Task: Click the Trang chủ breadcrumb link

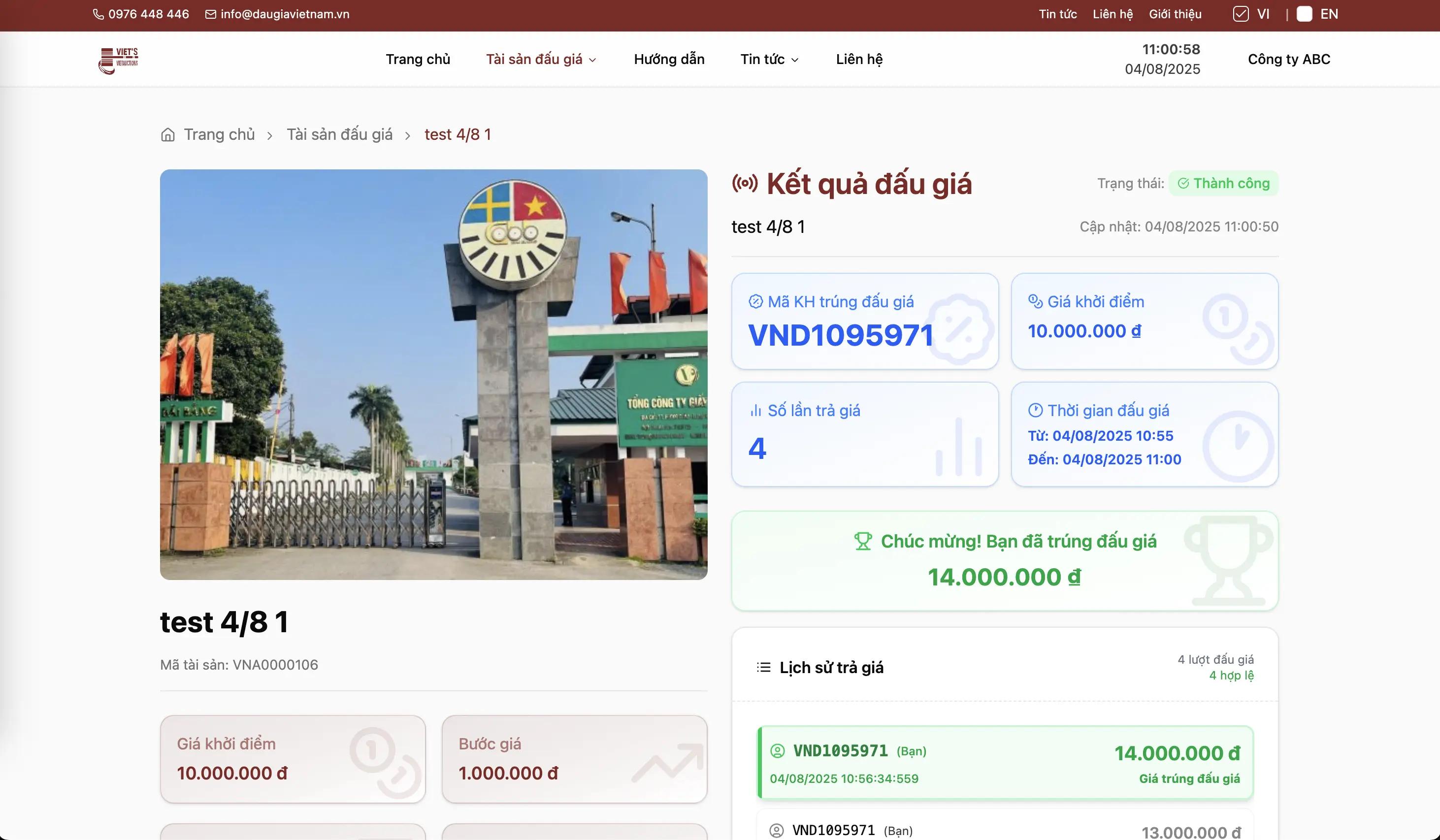Action: [x=220, y=135]
